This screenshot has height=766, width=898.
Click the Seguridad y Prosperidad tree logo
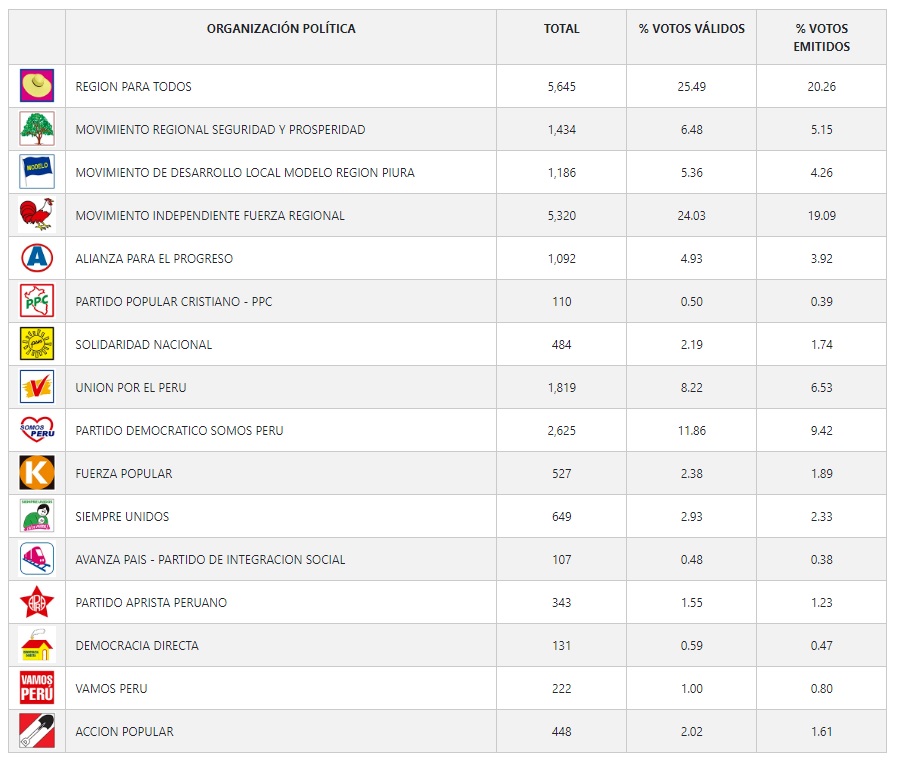tap(37, 129)
